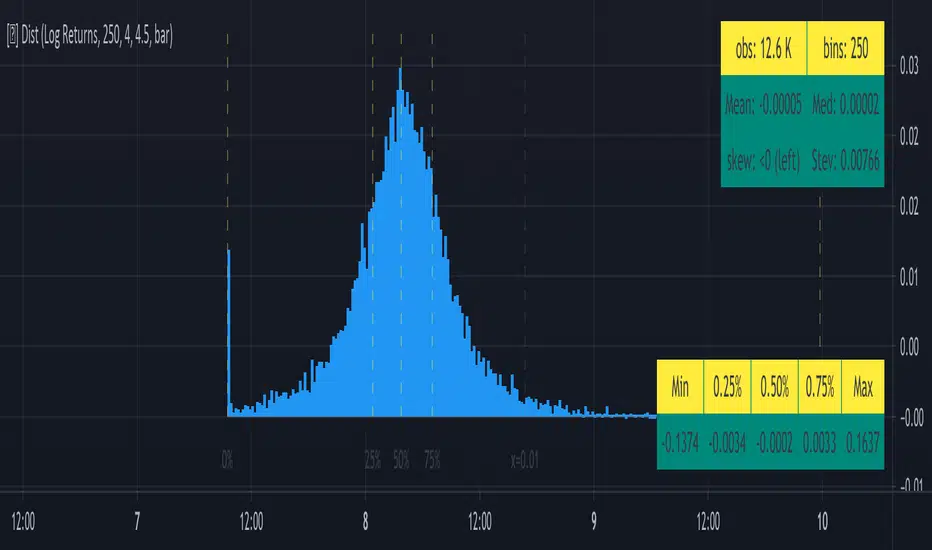Click the 'x=0.01' marker label
Image resolution: width=932 pixels, height=550 pixels.
pyautogui.click(x=525, y=460)
